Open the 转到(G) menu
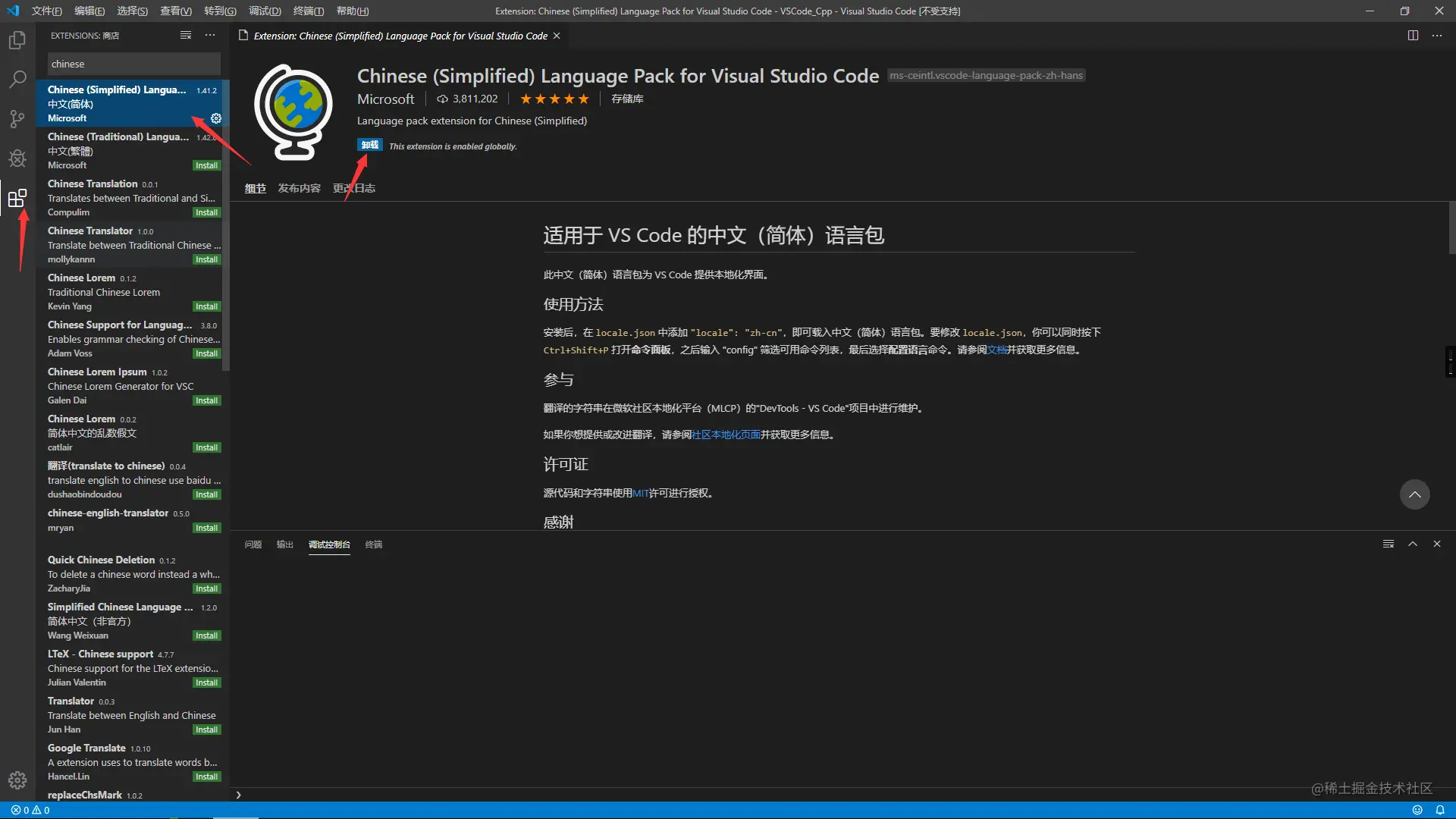Screen dimensions: 1456x819 220,11
